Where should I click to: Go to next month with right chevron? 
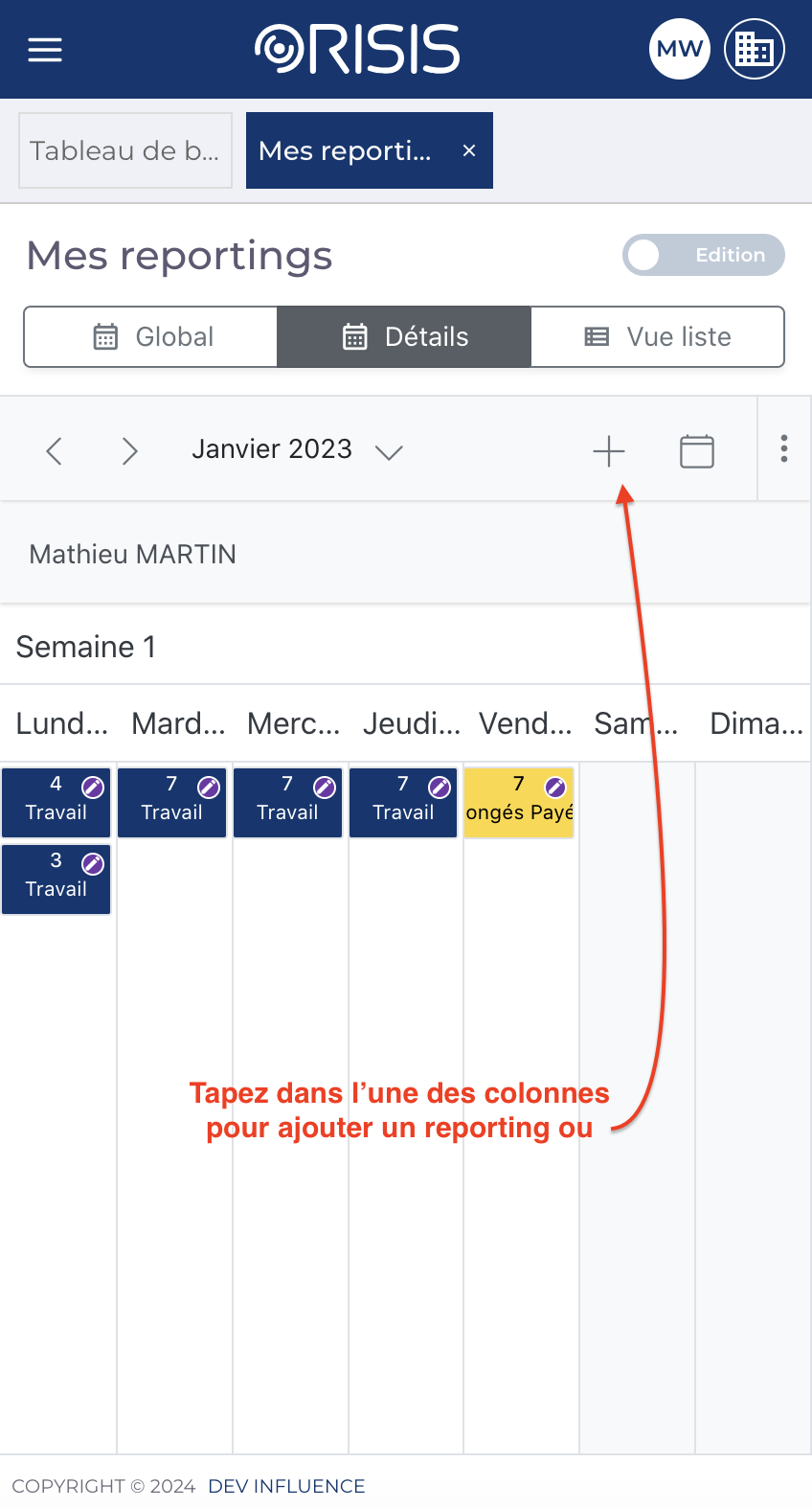coord(130,450)
